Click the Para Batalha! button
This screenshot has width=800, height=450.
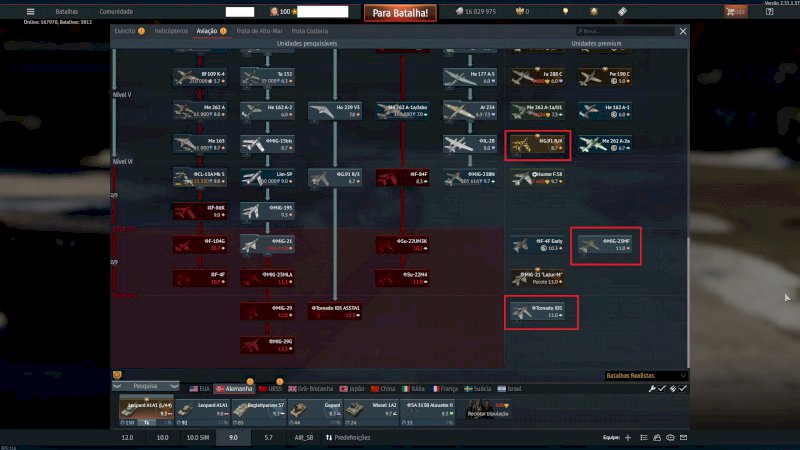pos(400,13)
